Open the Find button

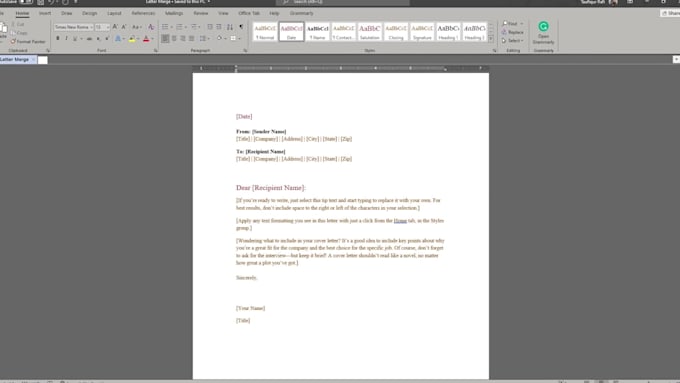pyautogui.click(x=513, y=23)
